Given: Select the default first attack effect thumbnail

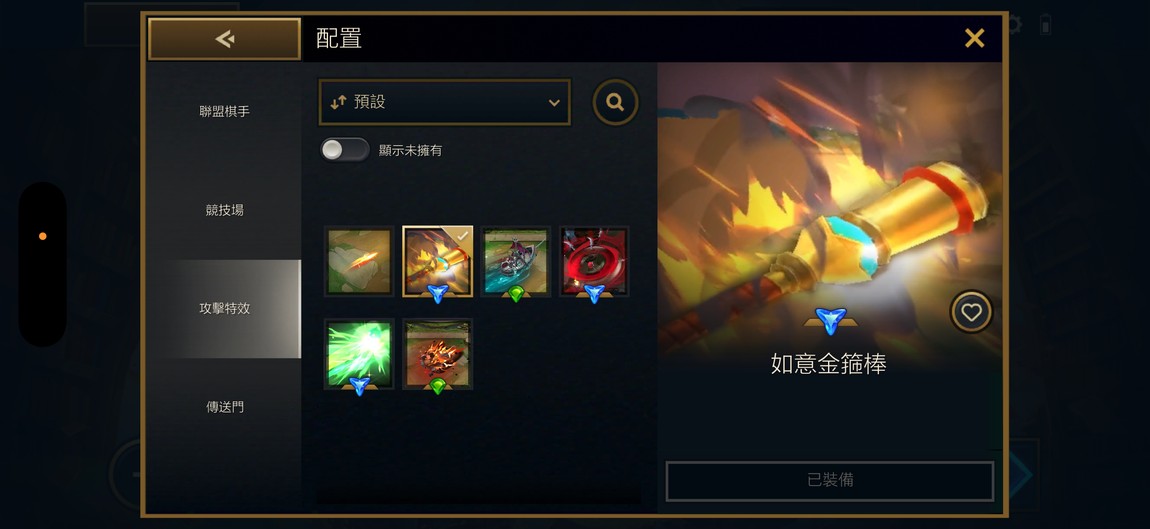Looking at the screenshot, I should point(359,262).
